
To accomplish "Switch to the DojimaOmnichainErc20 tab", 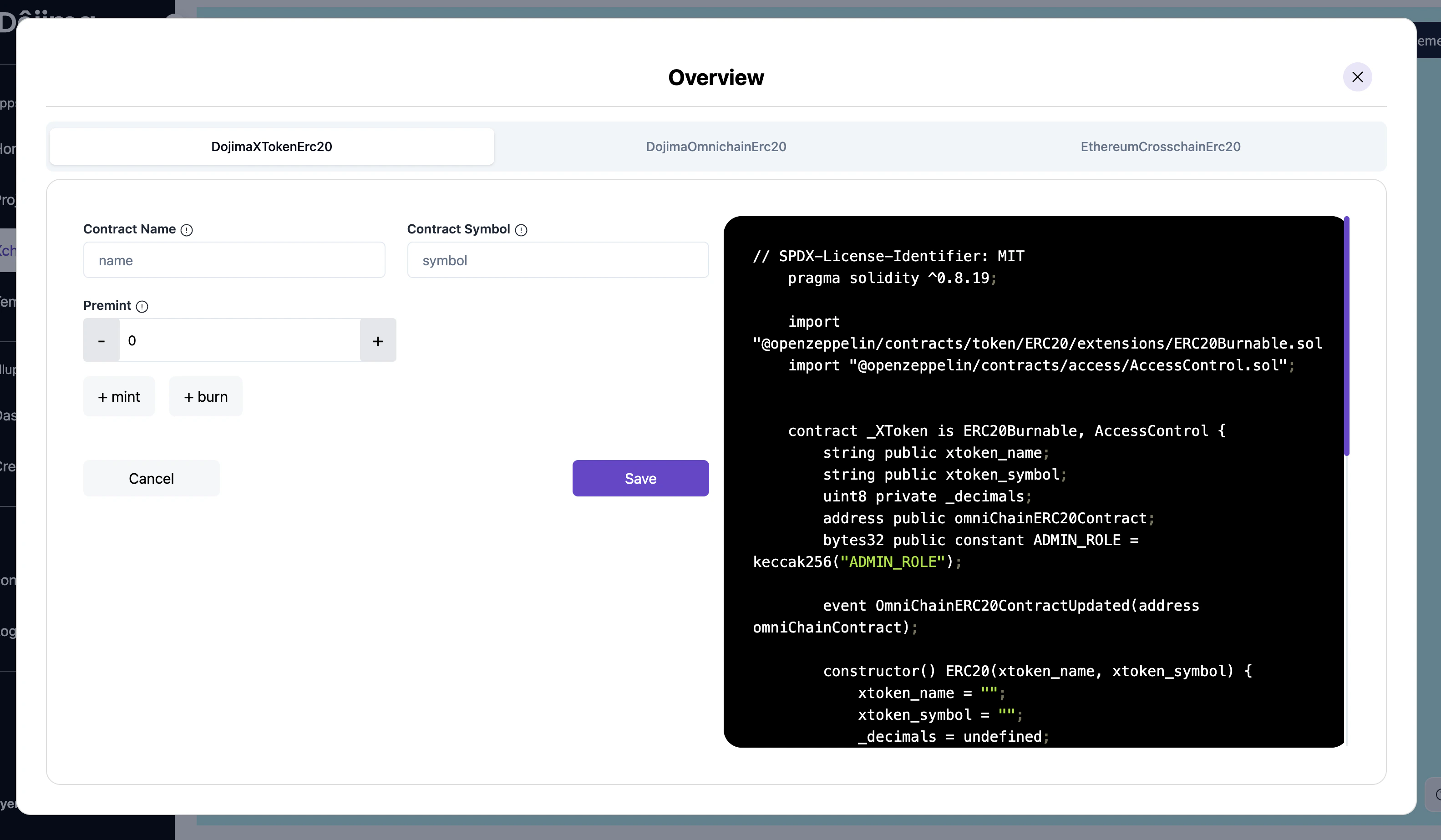I will tap(715, 147).
